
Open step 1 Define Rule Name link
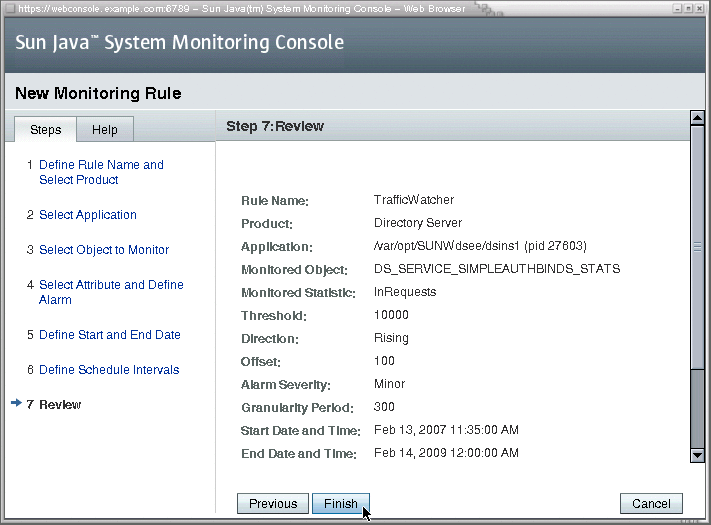tap(101, 172)
